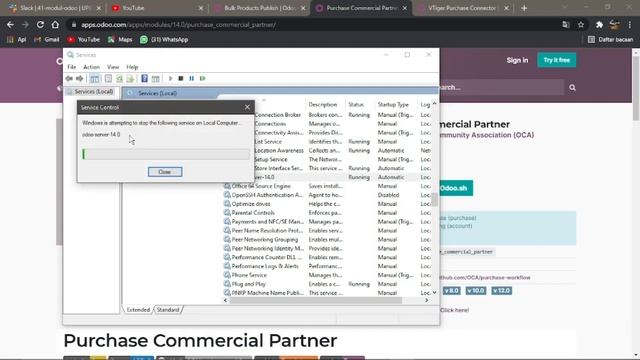Toggle Show/Hide Console Tree icon
Screen dimensions: 640x360
(95, 78)
